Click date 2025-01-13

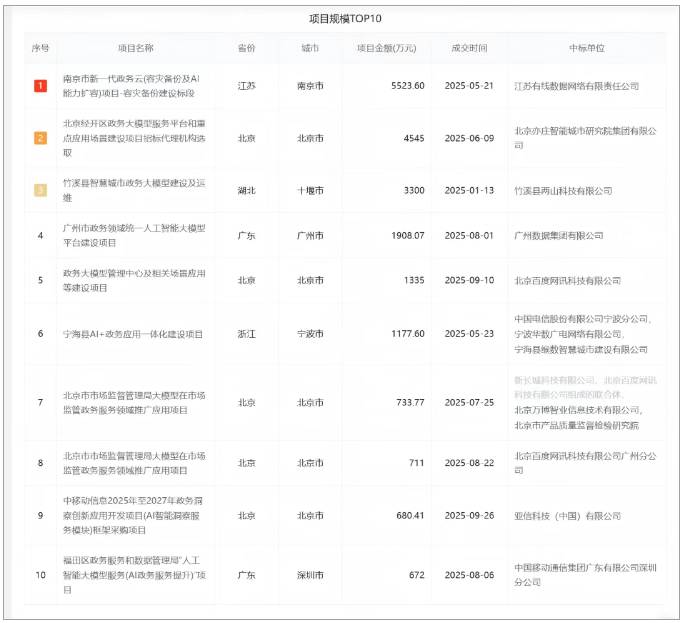(469, 190)
